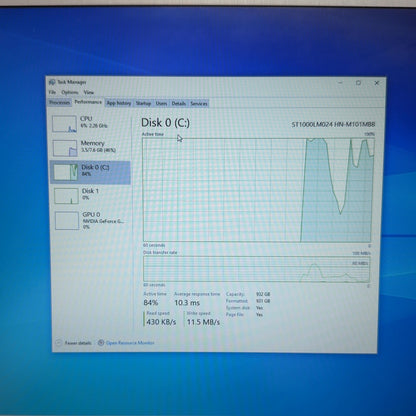Click the 10.3 ms response time value
This screenshot has width=416, height=416.
(x=187, y=303)
